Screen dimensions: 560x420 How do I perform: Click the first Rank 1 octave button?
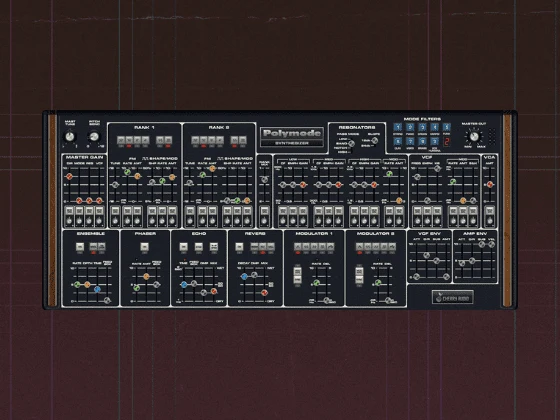click(121, 140)
